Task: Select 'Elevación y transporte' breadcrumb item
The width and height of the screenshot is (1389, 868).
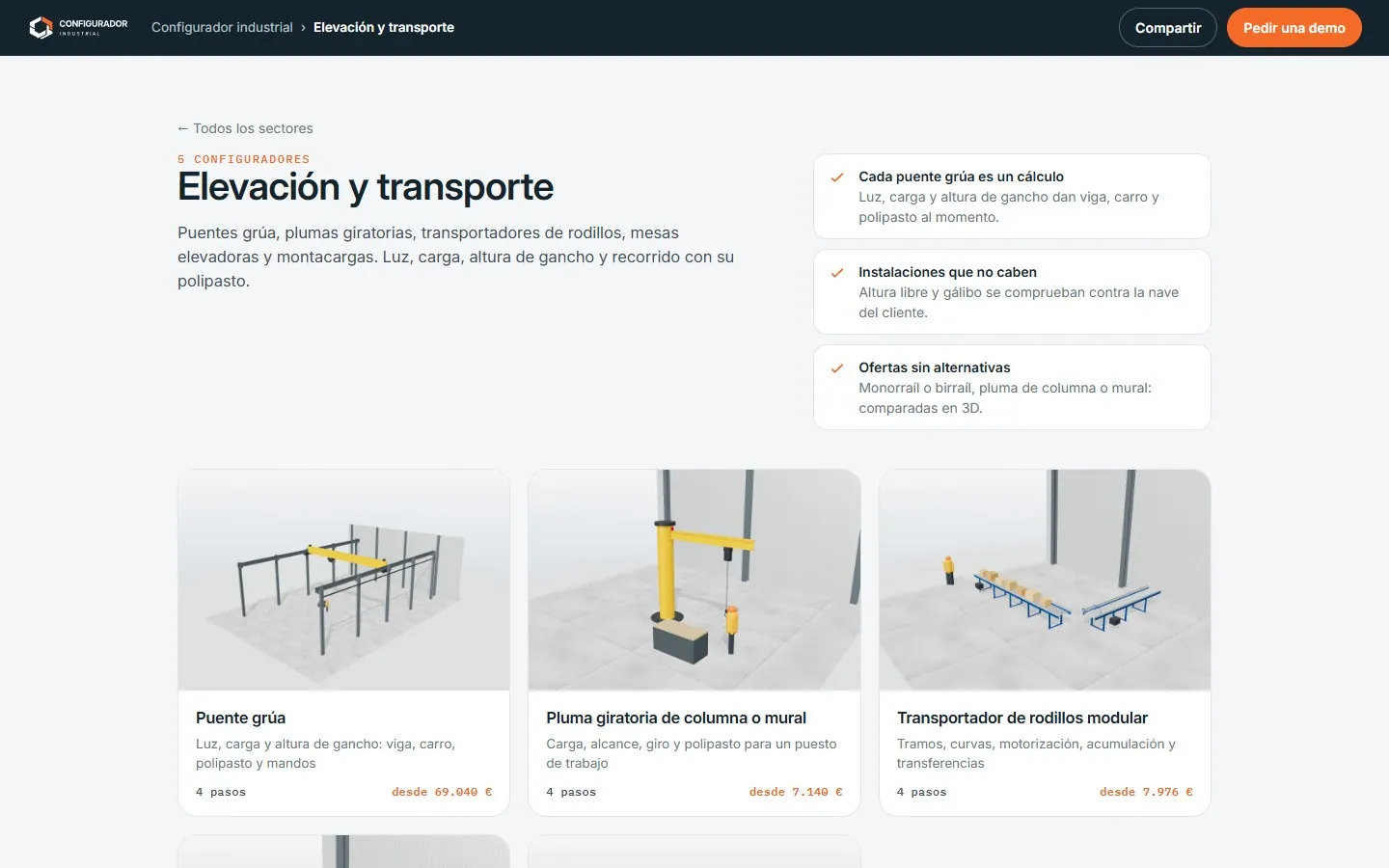Action: click(384, 27)
